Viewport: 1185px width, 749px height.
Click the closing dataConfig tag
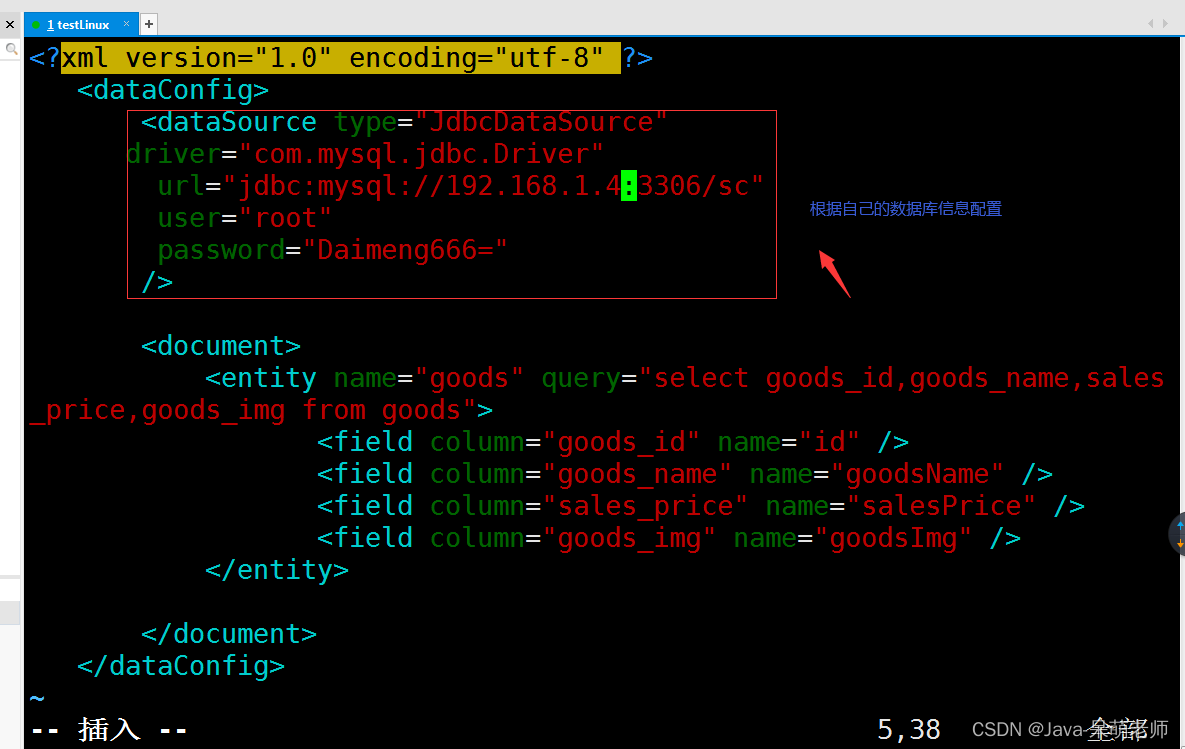coord(181,666)
